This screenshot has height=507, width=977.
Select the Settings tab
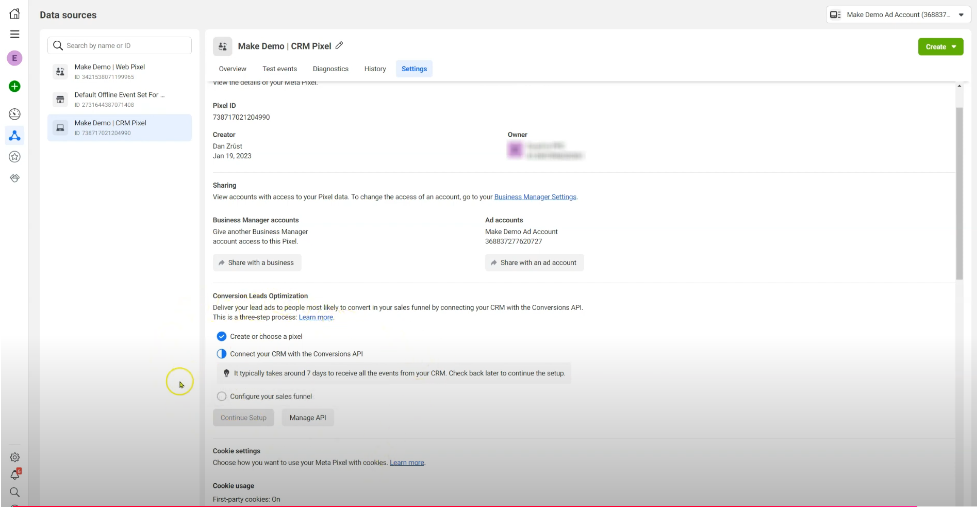tap(414, 69)
